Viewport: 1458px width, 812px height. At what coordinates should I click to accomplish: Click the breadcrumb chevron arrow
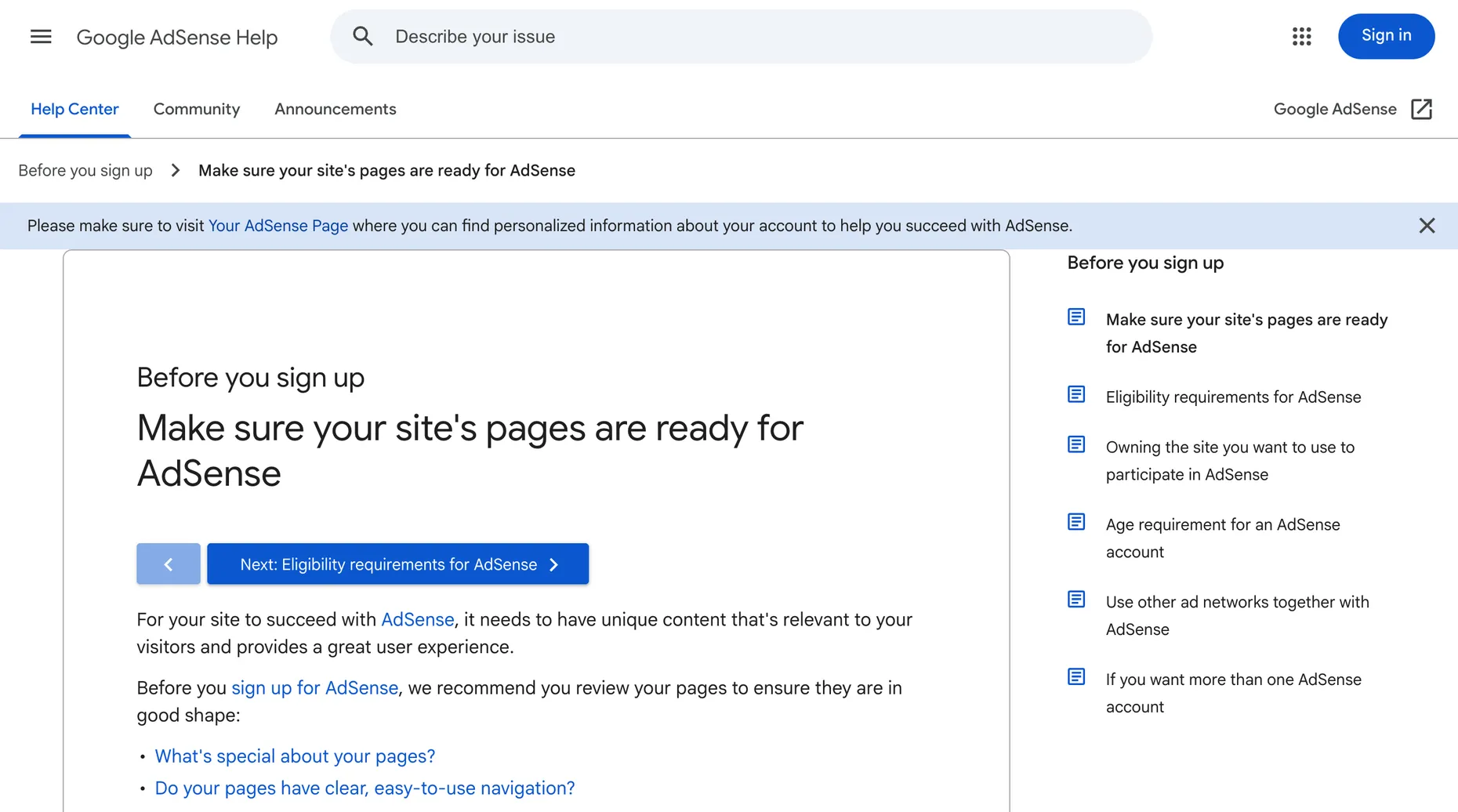tap(176, 170)
